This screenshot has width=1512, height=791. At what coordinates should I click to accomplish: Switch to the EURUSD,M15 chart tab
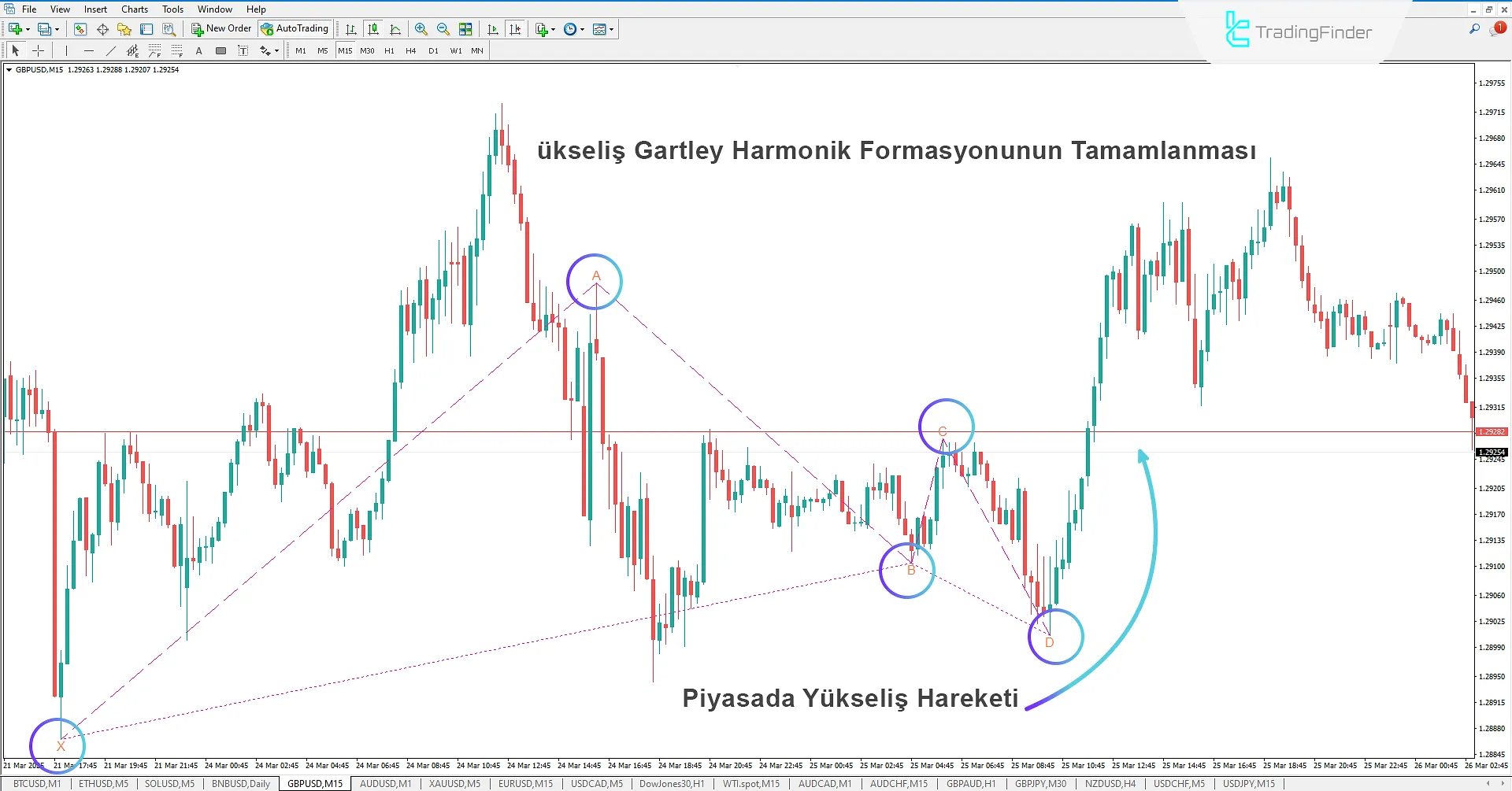[x=524, y=783]
